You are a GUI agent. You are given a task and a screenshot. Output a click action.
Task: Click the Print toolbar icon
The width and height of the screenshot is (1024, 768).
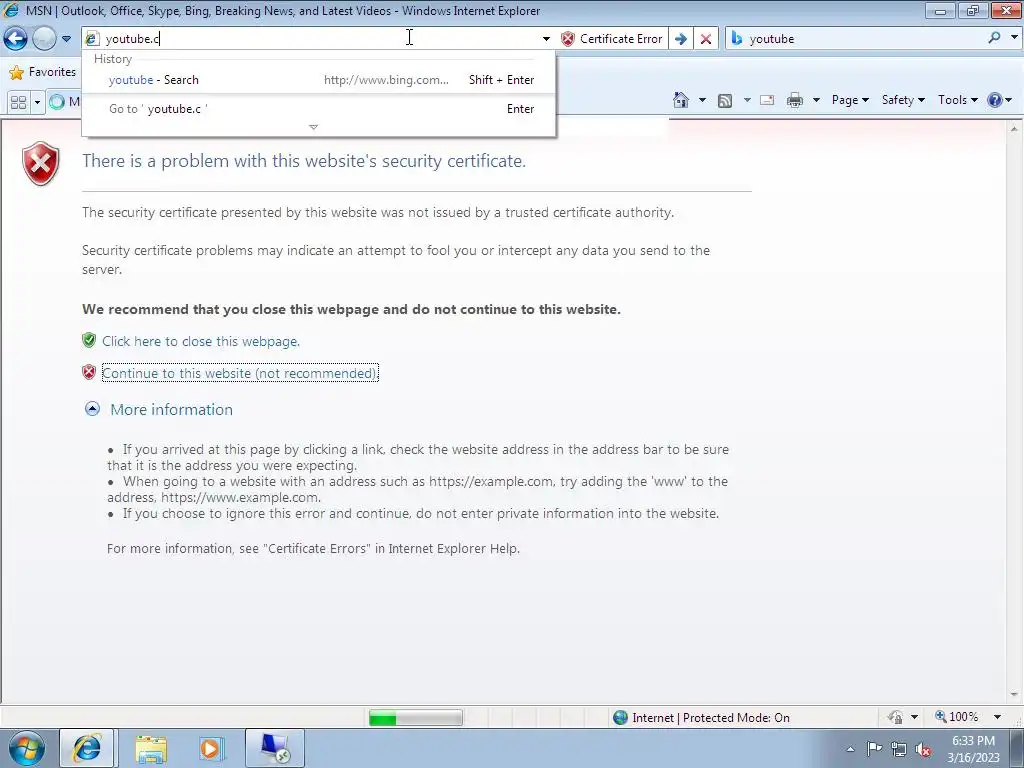(x=795, y=100)
